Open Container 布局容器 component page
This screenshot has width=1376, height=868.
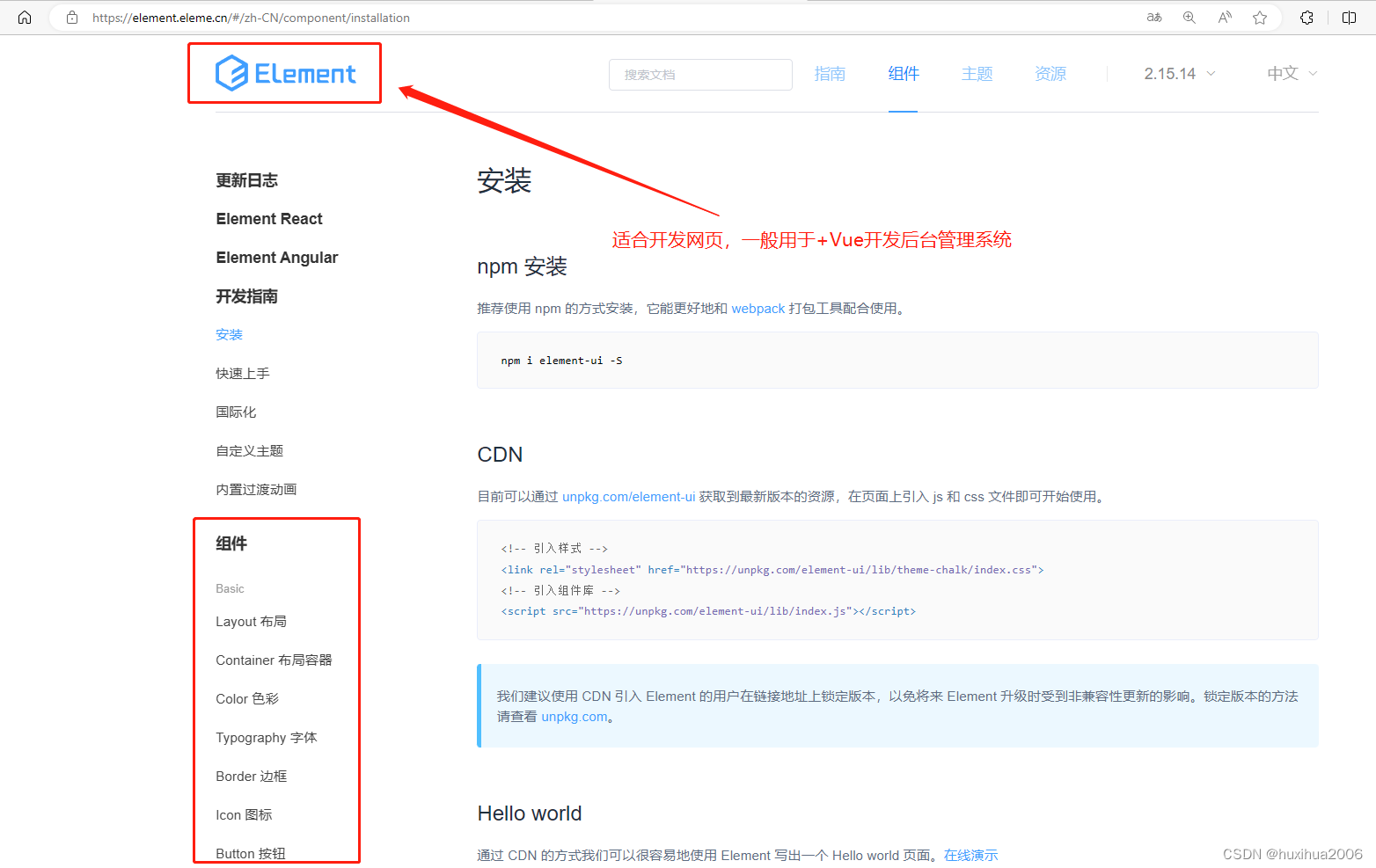click(274, 660)
